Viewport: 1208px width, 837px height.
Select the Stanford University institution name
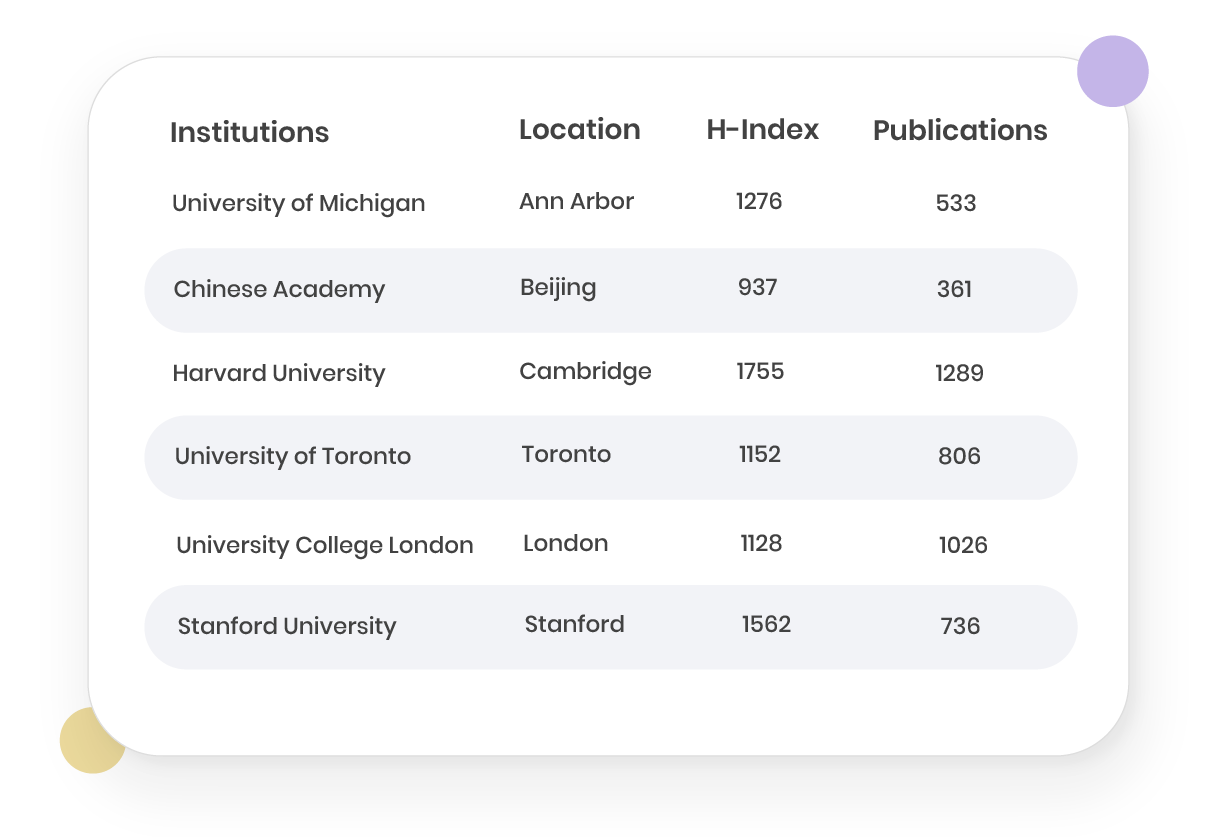tap(286, 627)
